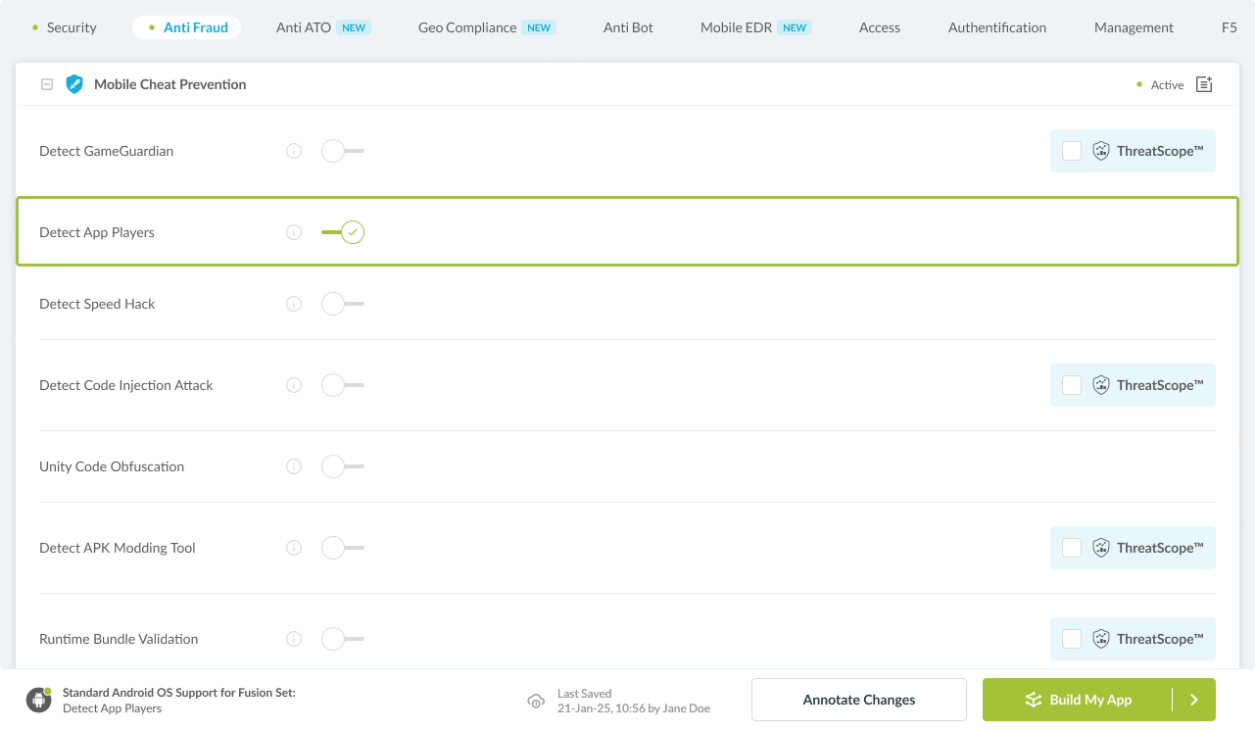Open the Build My App arrow dropdown
Image resolution: width=1255 pixels, height=731 pixels.
pyautogui.click(x=1194, y=700)
